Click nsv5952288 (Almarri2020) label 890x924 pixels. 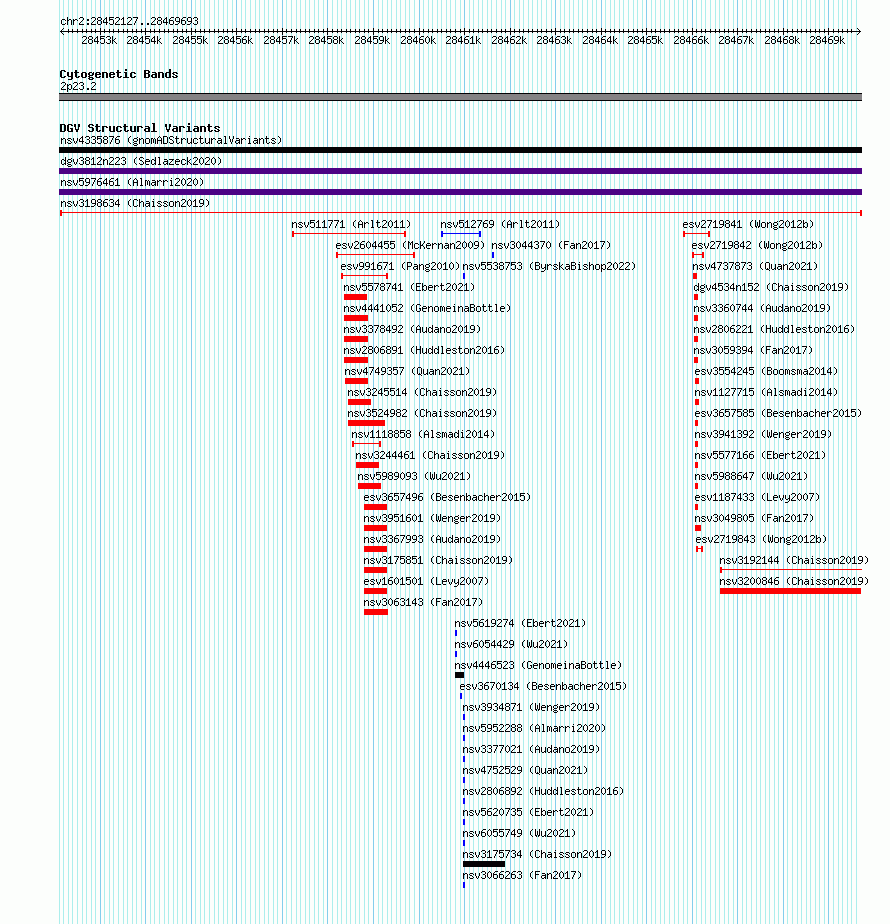click(x=534, y=728)
